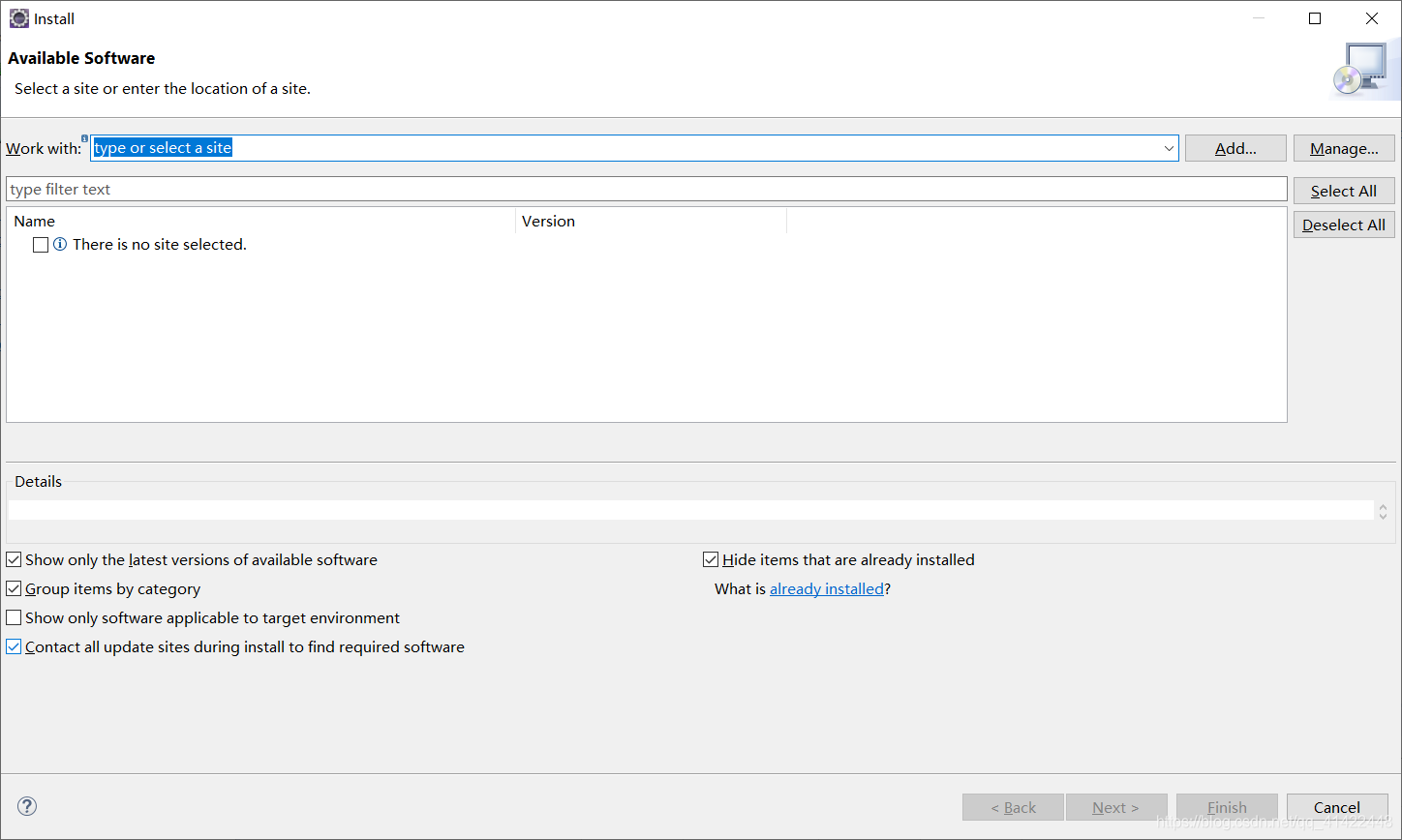Click the Details text area
Screen dimensions: 1402x840
tap(690, 510)
